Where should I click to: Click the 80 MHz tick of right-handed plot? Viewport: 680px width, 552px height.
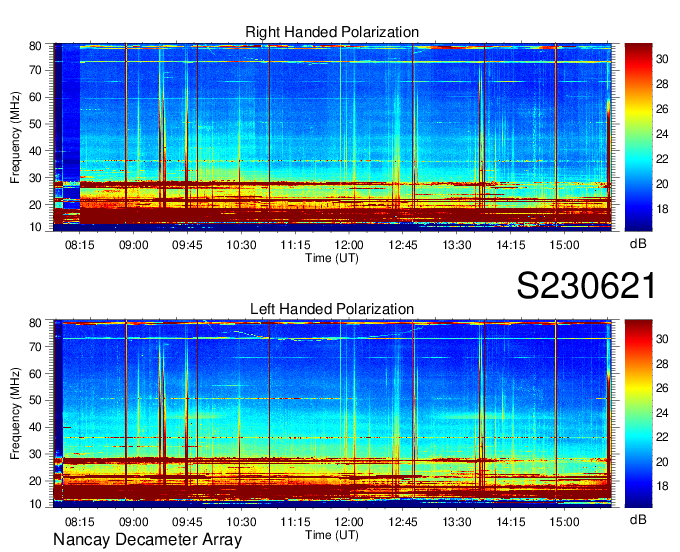coord(35,46)
